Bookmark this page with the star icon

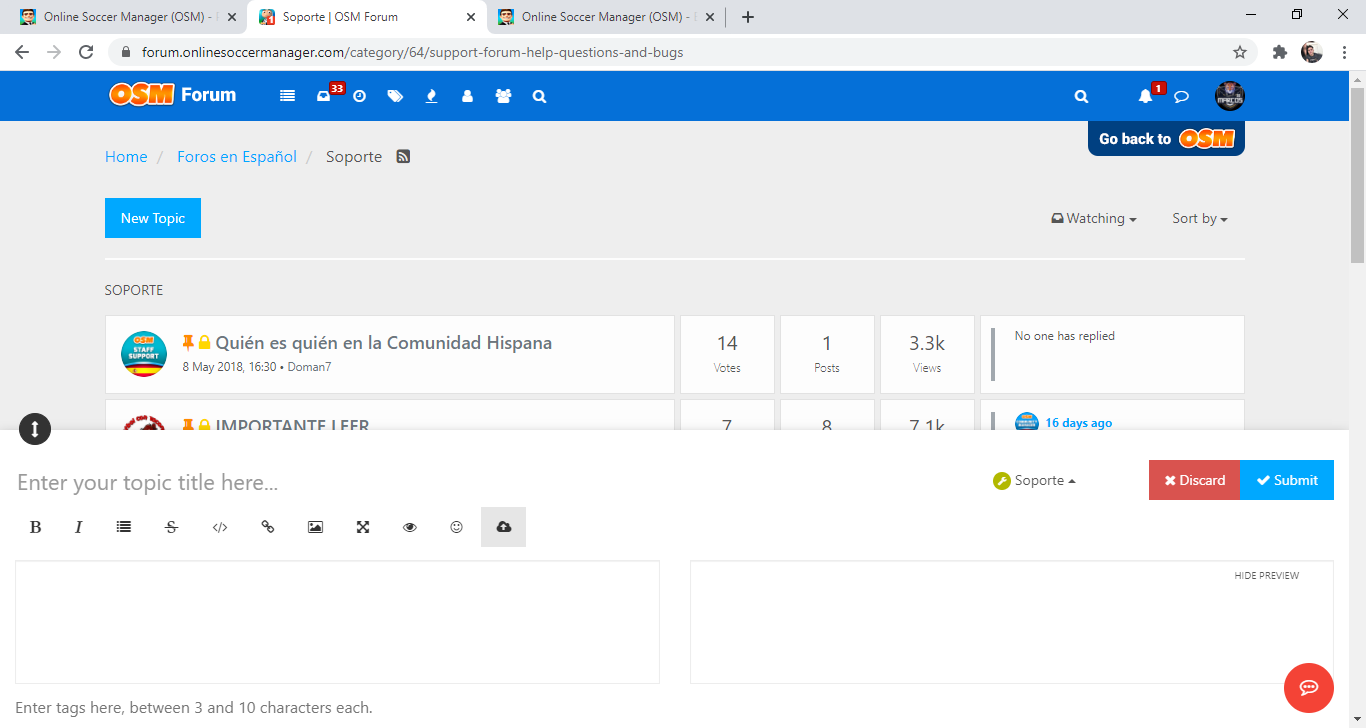point(1240,52)
